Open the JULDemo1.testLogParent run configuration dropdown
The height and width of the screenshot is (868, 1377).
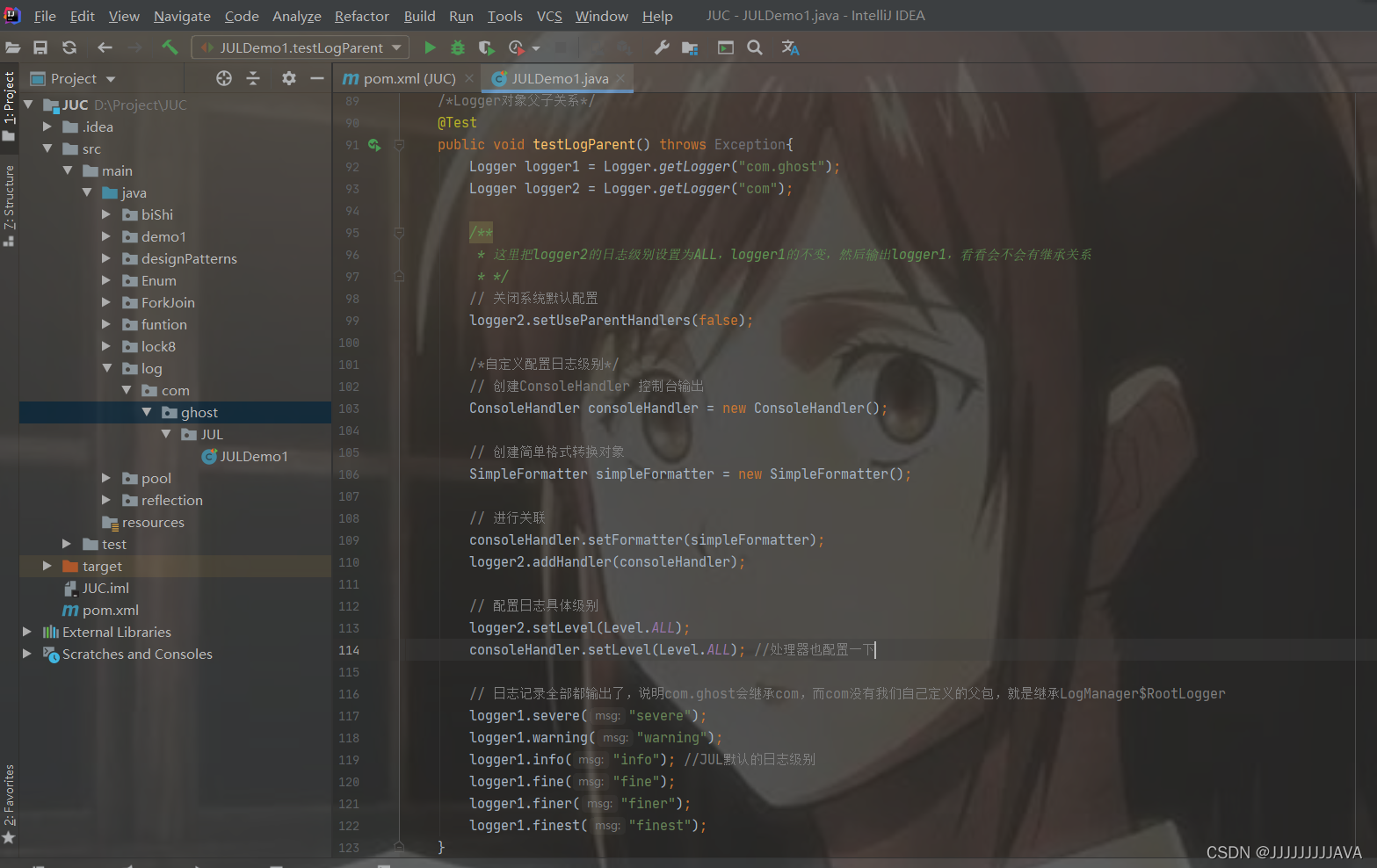point(300,47)
